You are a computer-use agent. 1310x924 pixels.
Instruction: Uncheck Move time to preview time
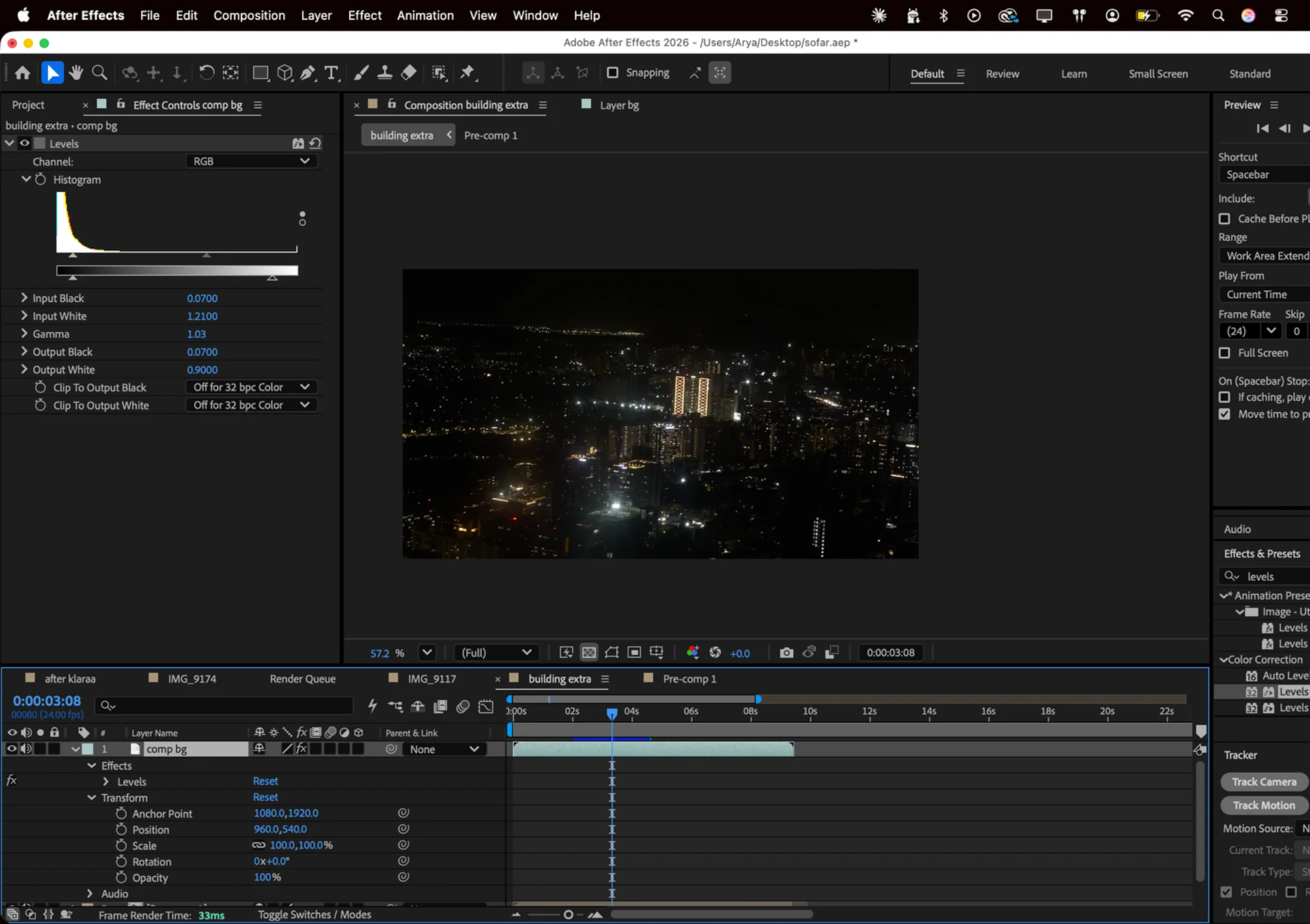click(1224, 414)
